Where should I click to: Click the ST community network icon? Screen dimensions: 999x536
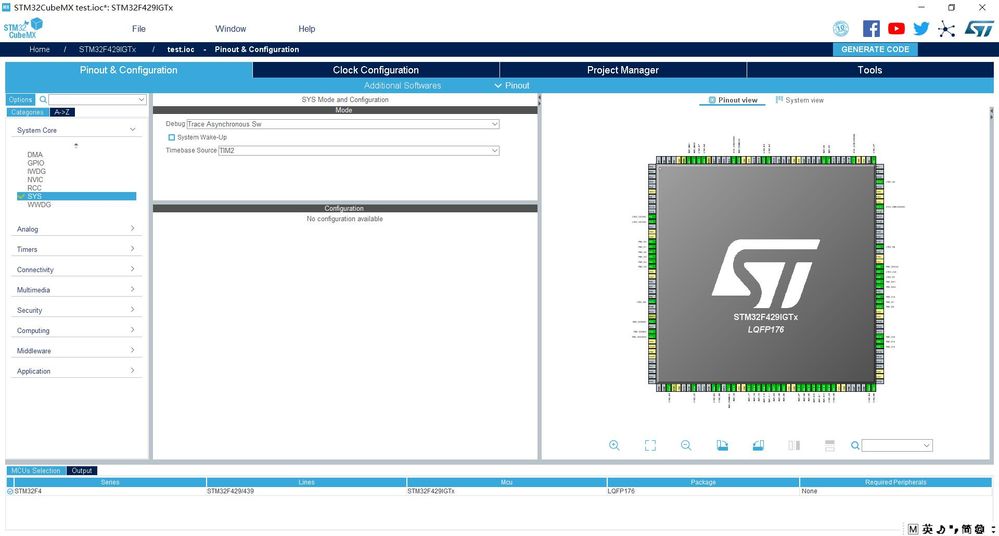pos(946,29)
